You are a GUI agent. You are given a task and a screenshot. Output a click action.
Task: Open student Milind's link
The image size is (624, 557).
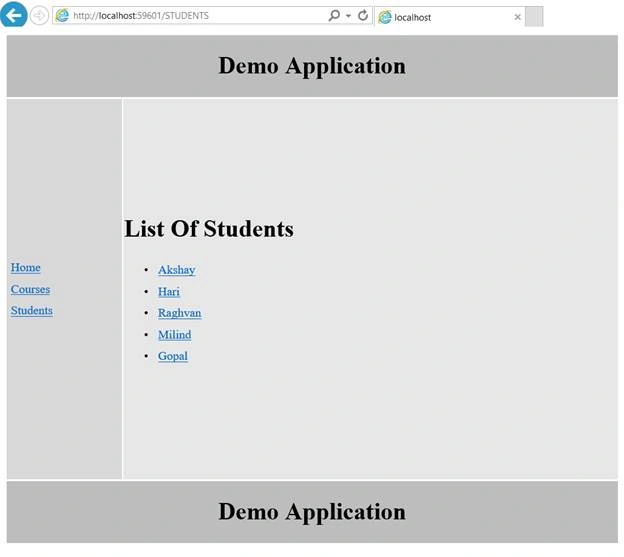(175, 335)
